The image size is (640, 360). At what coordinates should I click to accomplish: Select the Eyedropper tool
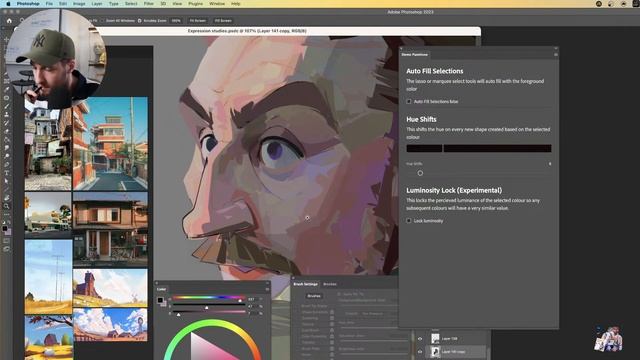(x=7, y=89)
